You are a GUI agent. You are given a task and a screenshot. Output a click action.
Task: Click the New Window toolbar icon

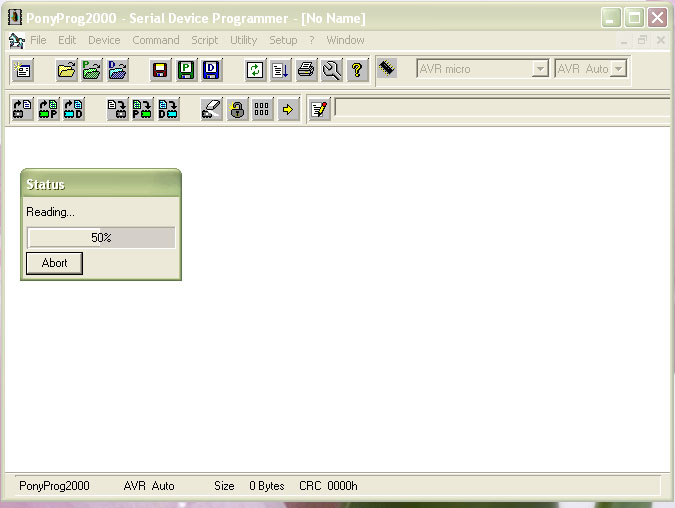(22, 70)
